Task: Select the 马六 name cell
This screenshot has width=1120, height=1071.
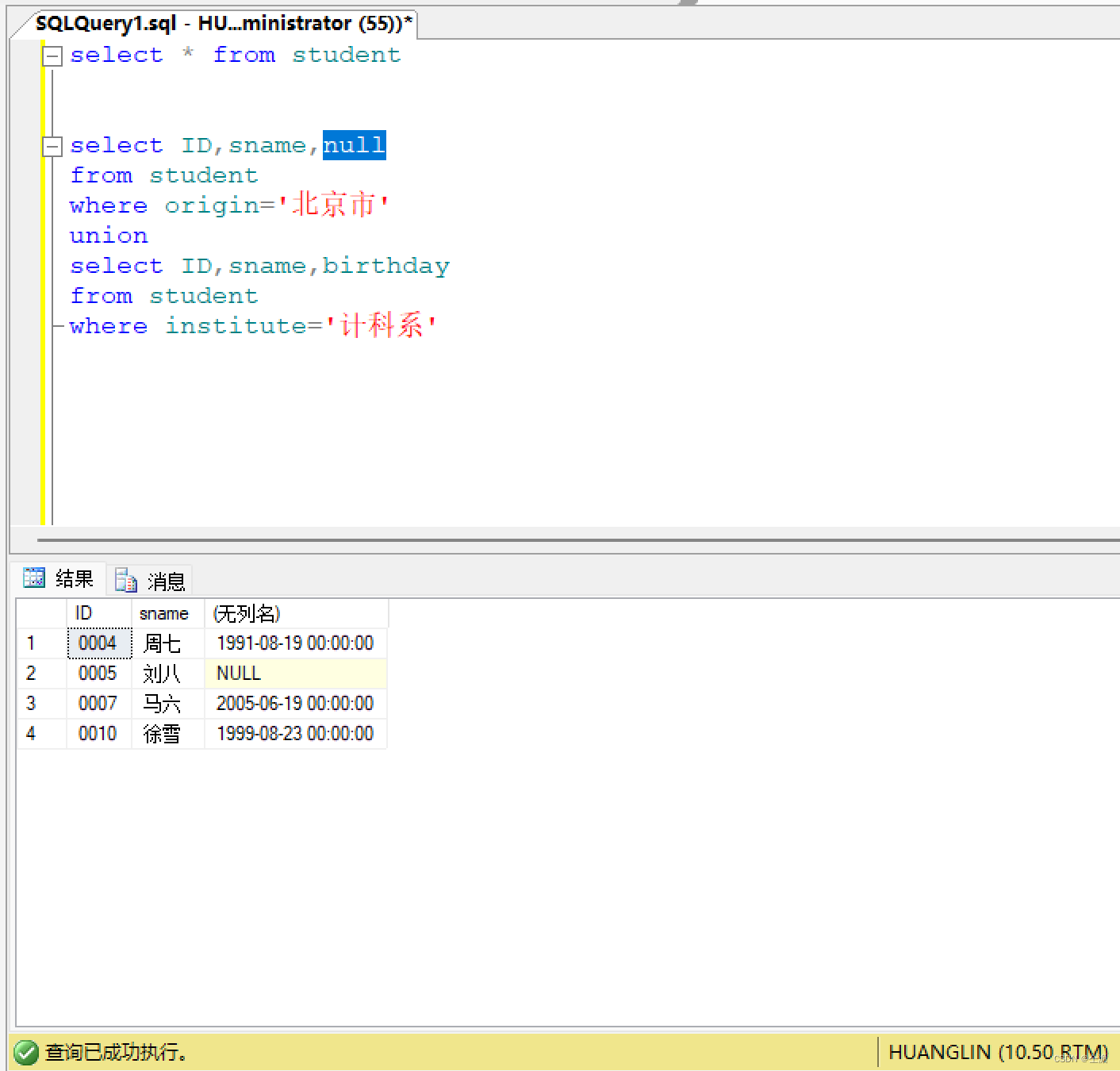Action: (x=168, y=704)
